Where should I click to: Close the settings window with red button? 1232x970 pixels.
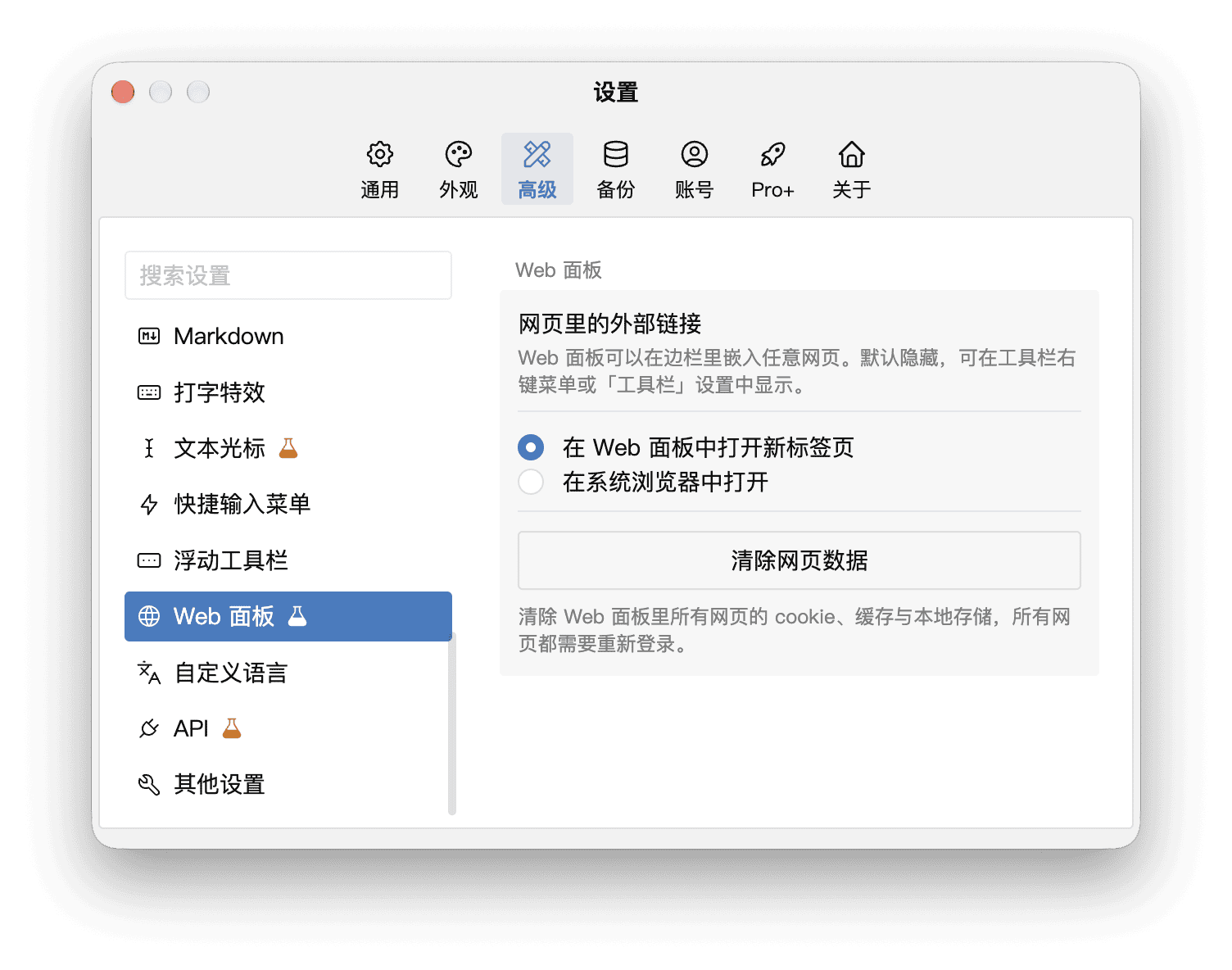tap(123, 92)
